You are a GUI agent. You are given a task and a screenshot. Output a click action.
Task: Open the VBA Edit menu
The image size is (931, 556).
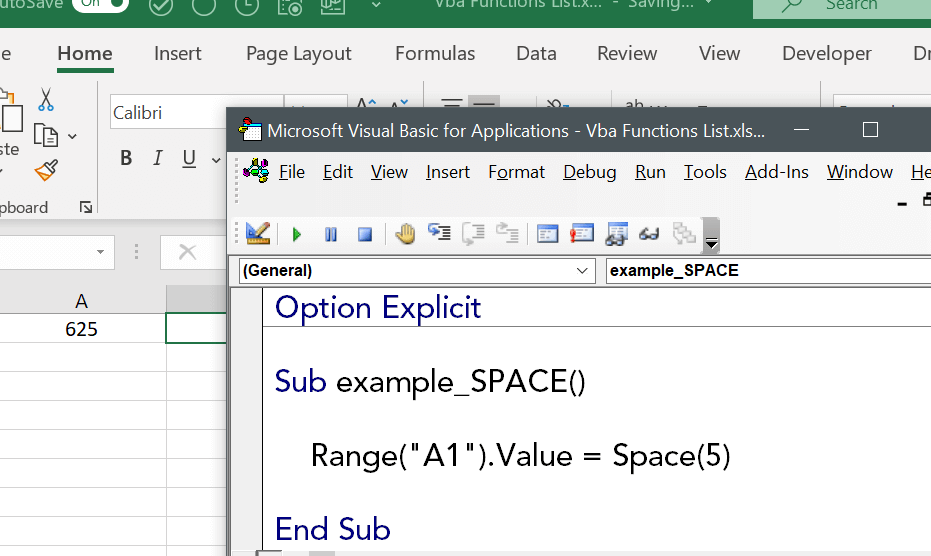pyautogui.click(x=338, y=172)
